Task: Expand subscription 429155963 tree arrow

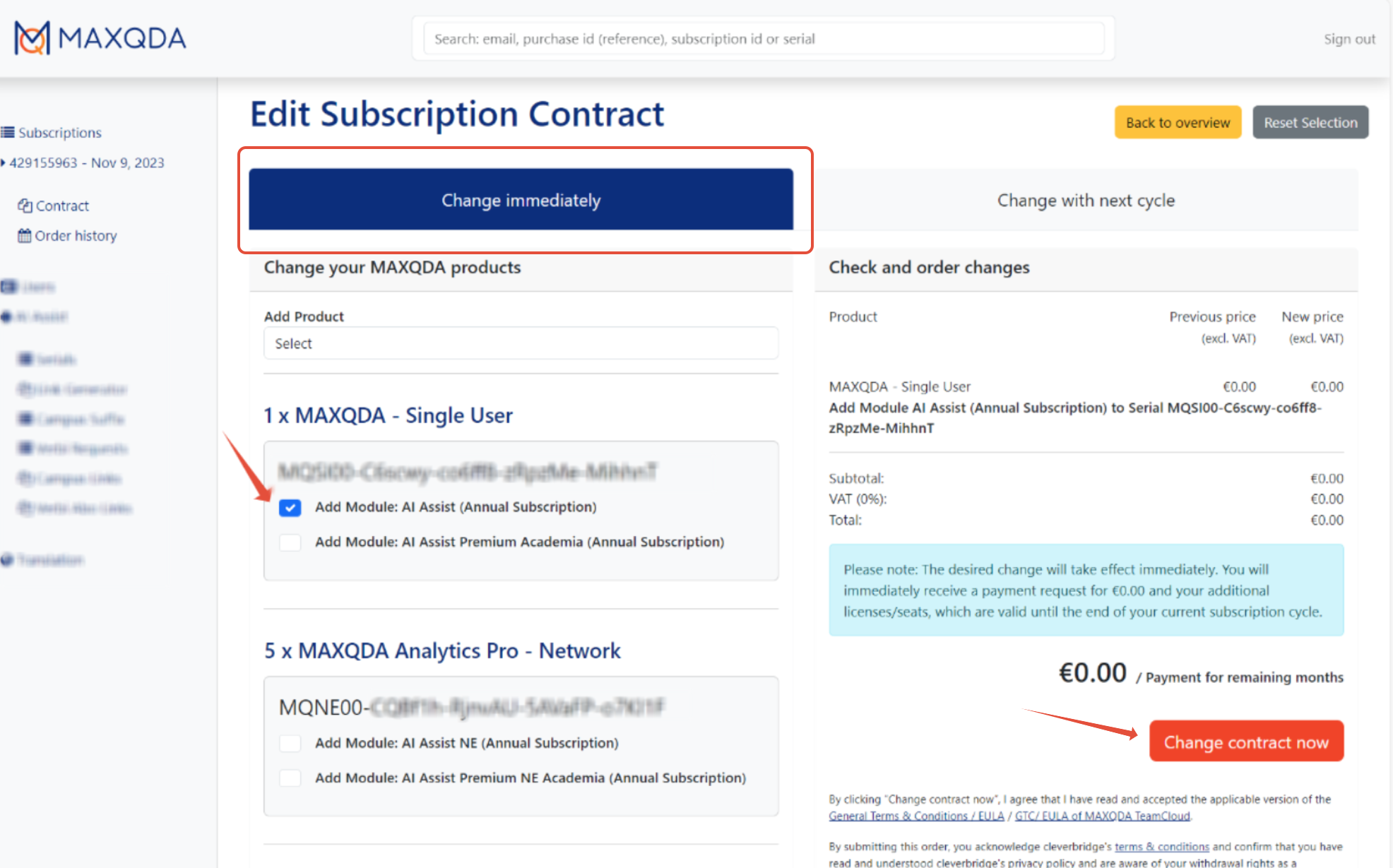Action: point(4,163)
